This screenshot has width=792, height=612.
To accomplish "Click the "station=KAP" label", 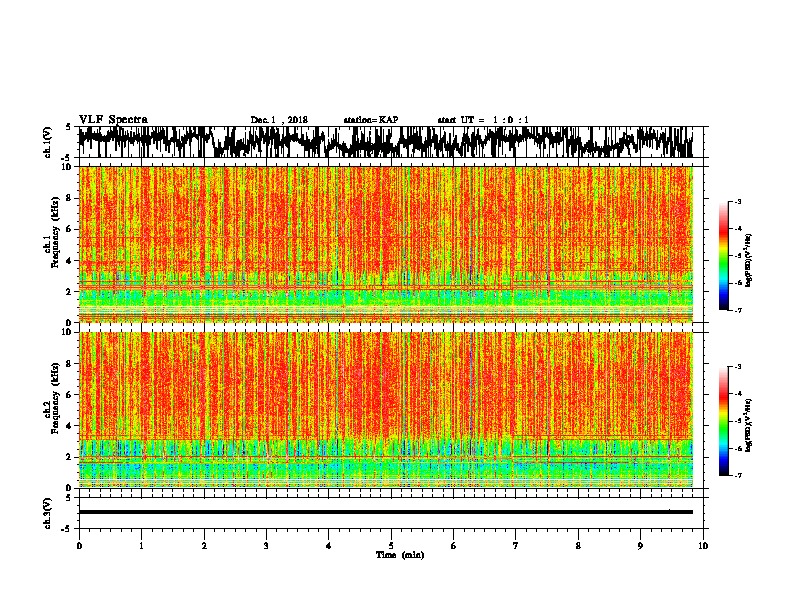I will point(371,120).
